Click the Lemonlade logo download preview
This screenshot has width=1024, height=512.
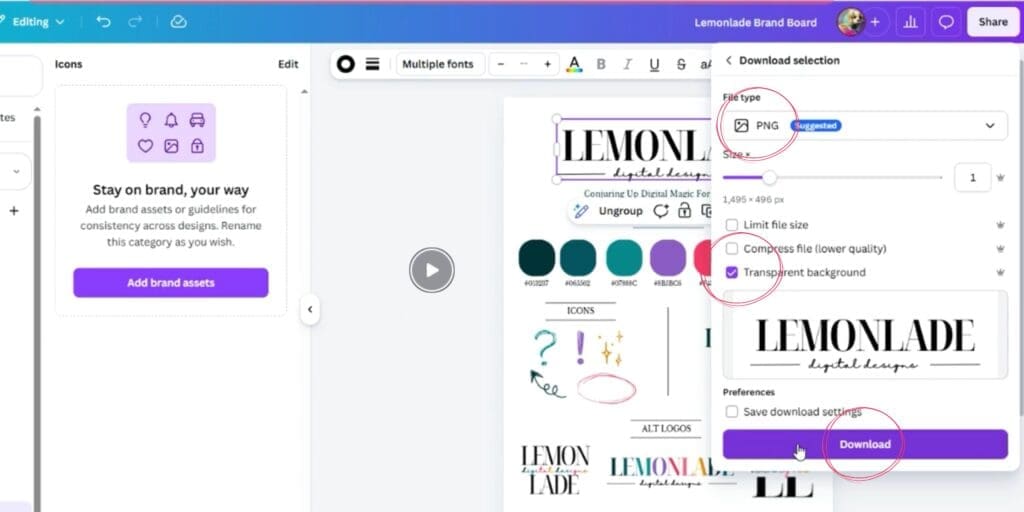click(865, 335)
